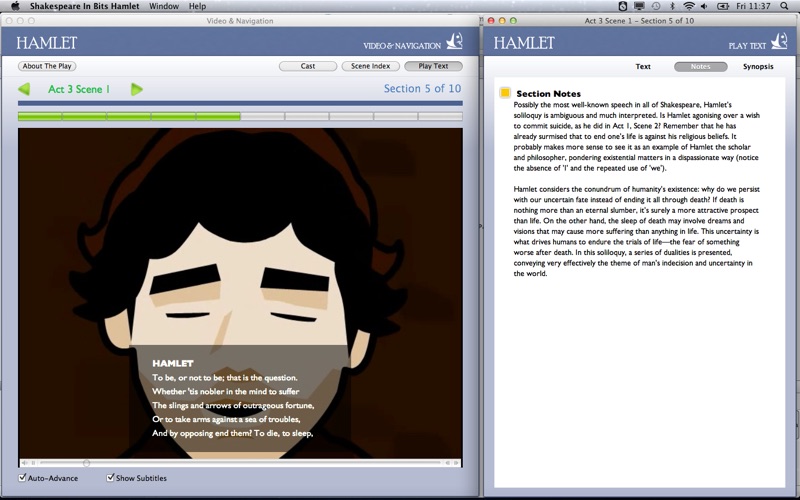Open the display menu bar icon
The height and width of the screenshot is (500, 800).
639,6
